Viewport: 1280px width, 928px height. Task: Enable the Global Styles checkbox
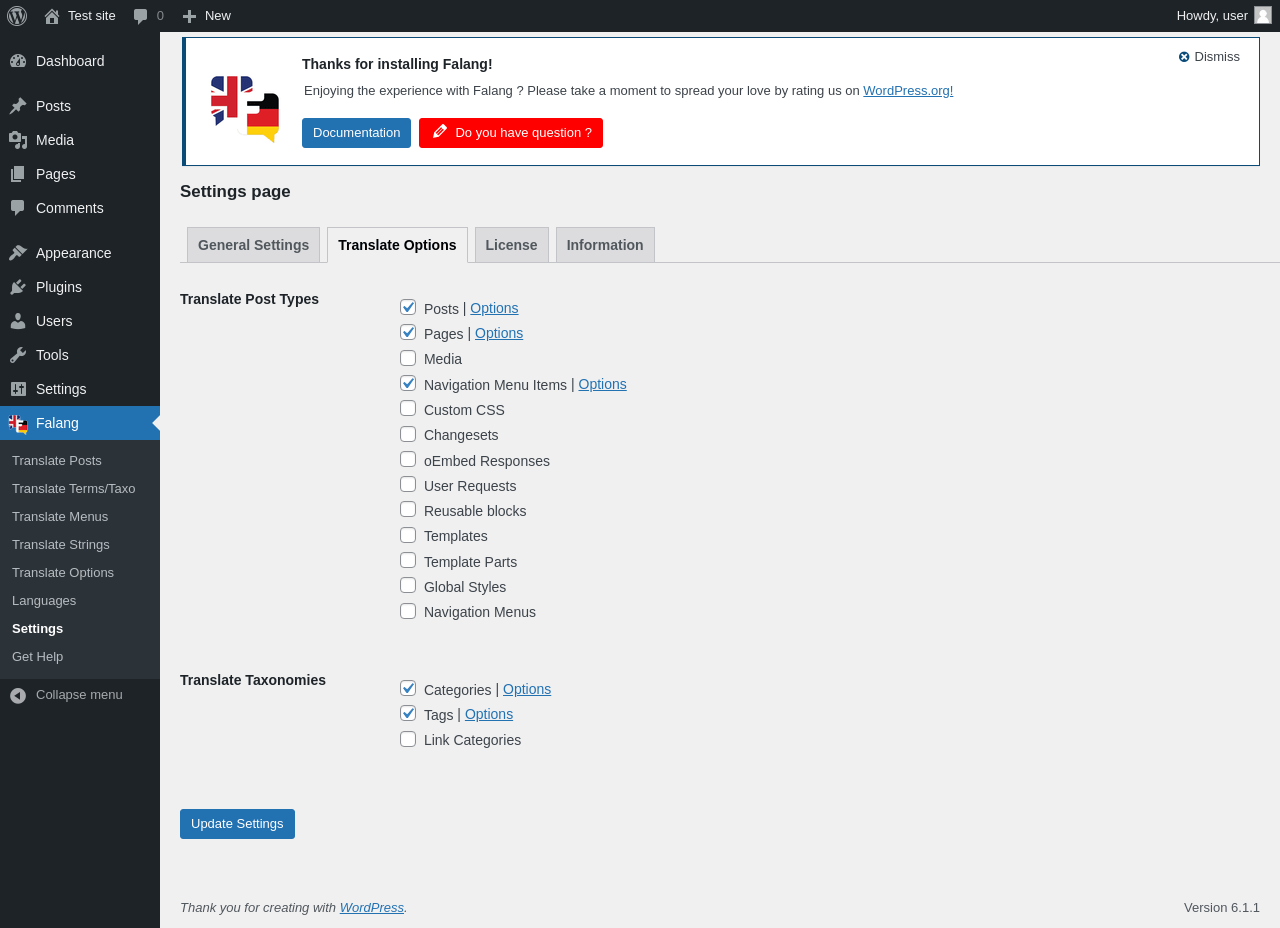pos(408,585)
